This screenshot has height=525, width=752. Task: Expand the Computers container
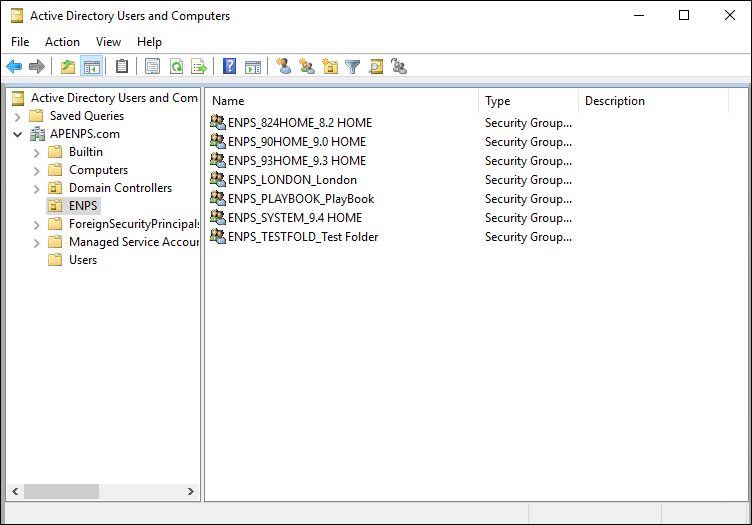[36, 171]
